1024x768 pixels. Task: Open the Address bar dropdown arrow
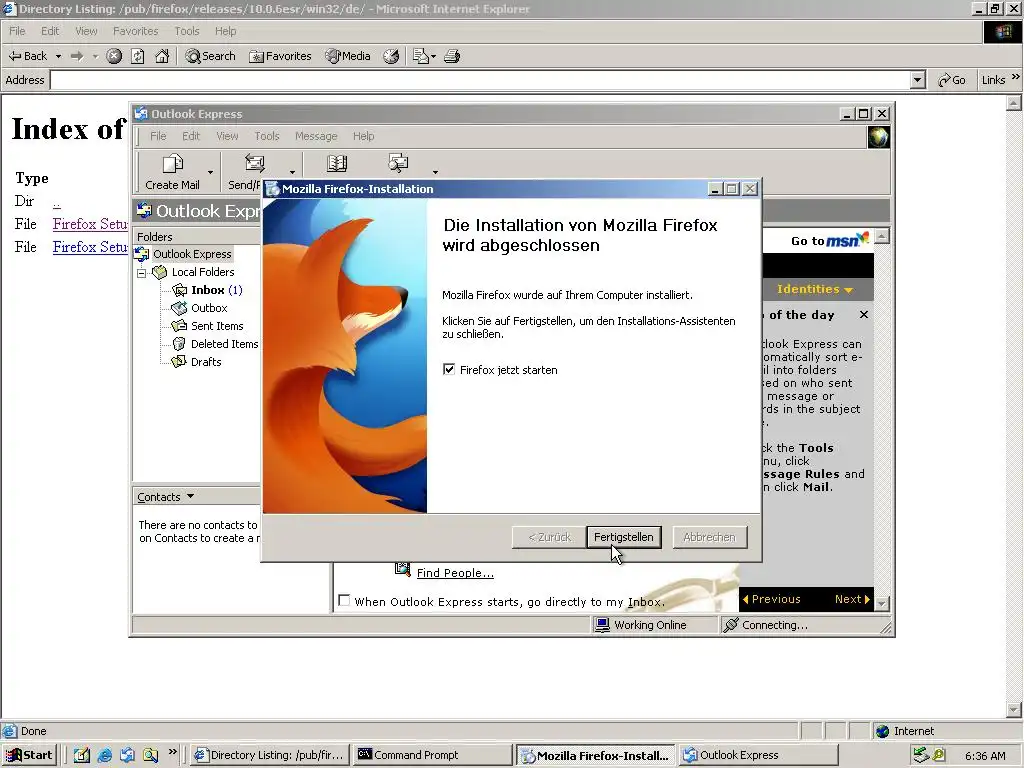coord(918,80)
